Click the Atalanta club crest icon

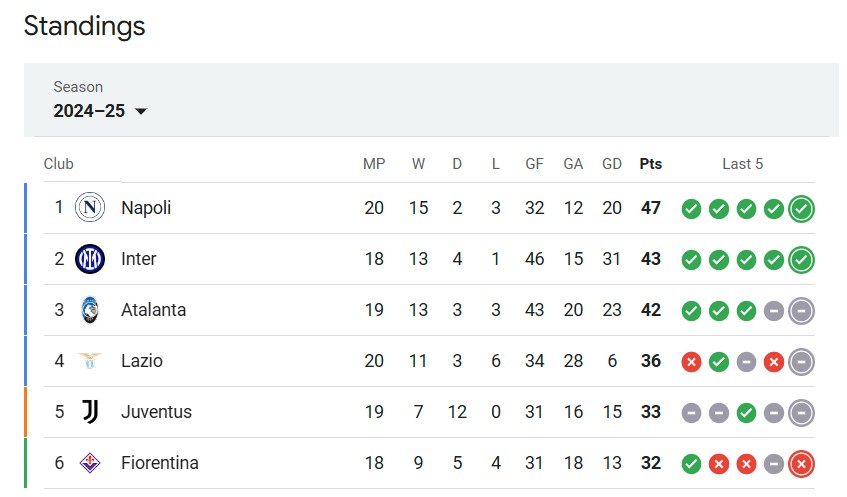(90, 310)
